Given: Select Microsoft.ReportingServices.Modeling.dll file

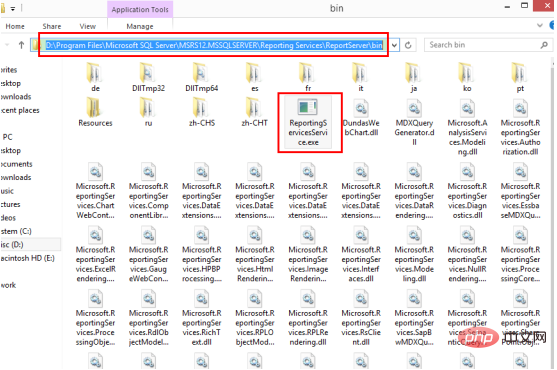Looking at the screenshot, I should 414,255.
